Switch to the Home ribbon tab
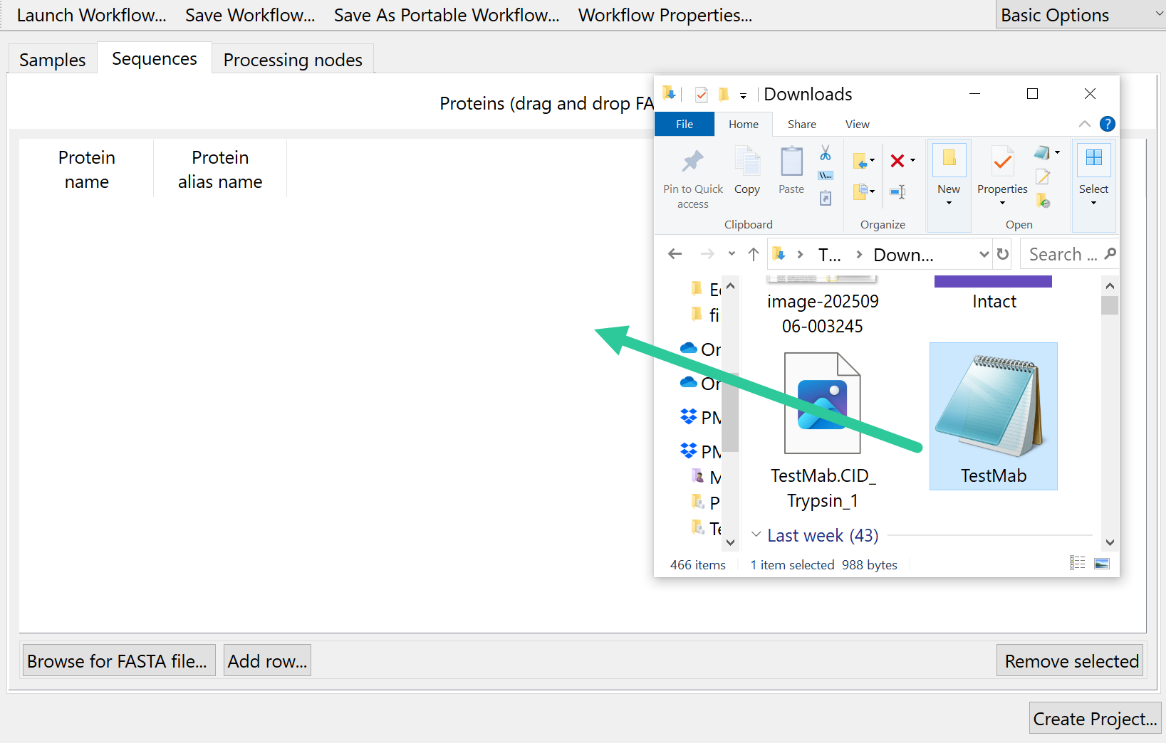The image size is (1166, 743). pos(744,124)
